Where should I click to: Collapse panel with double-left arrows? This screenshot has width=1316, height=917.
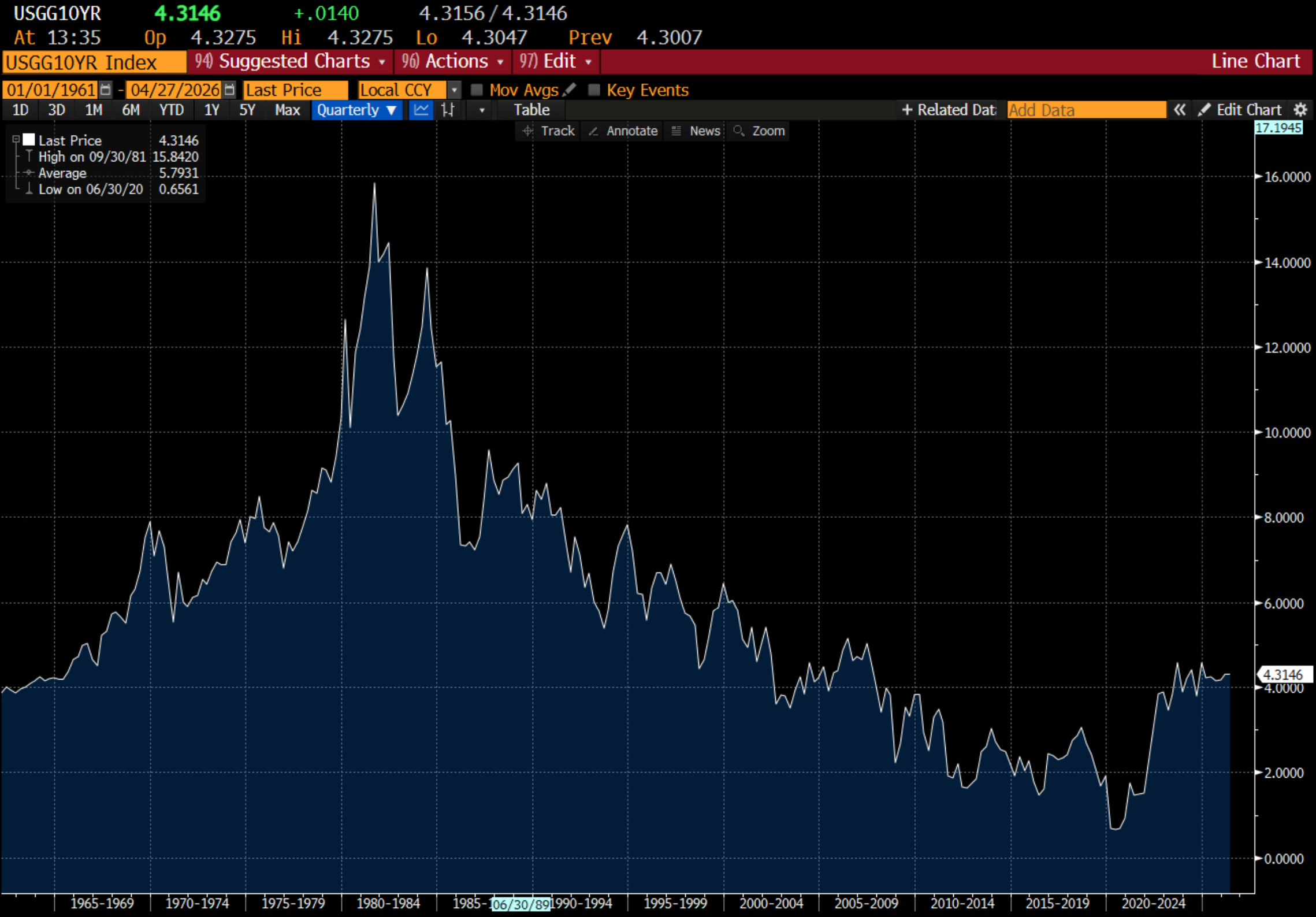(1180, 110)
